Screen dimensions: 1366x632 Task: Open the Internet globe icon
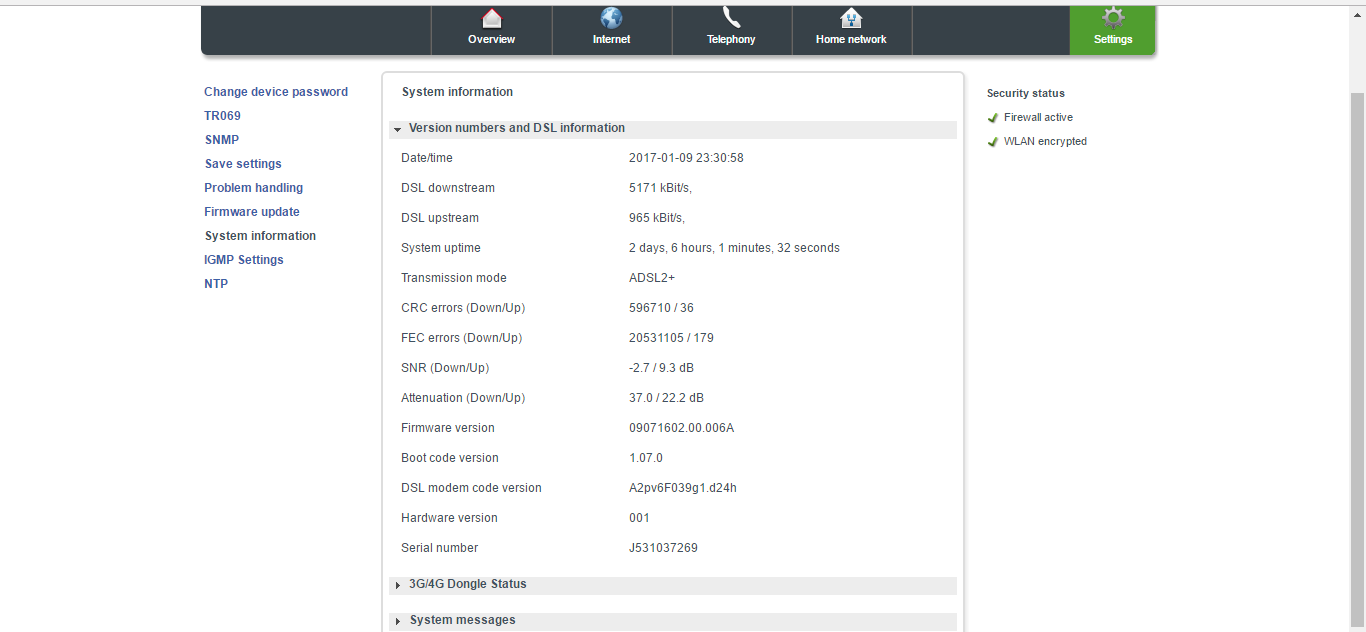click(611, 18)
